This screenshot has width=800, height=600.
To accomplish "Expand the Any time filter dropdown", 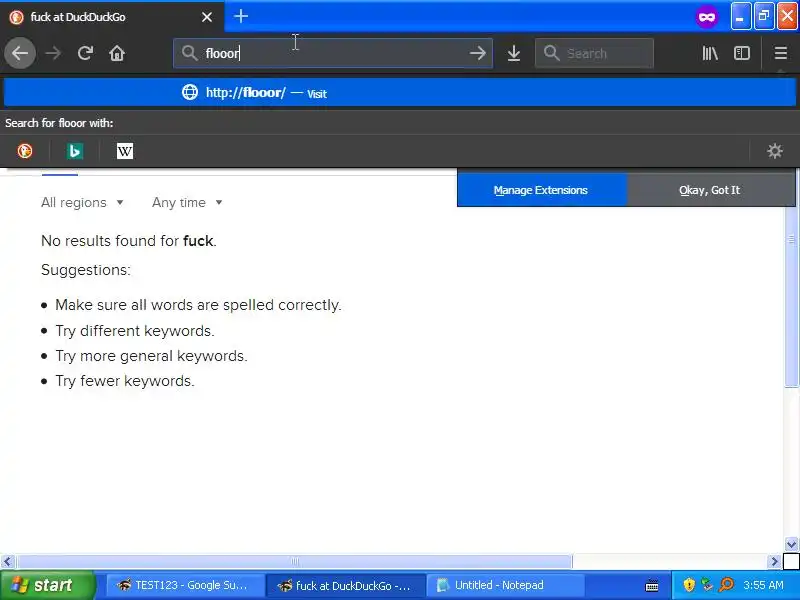I will tap(187, 203).
